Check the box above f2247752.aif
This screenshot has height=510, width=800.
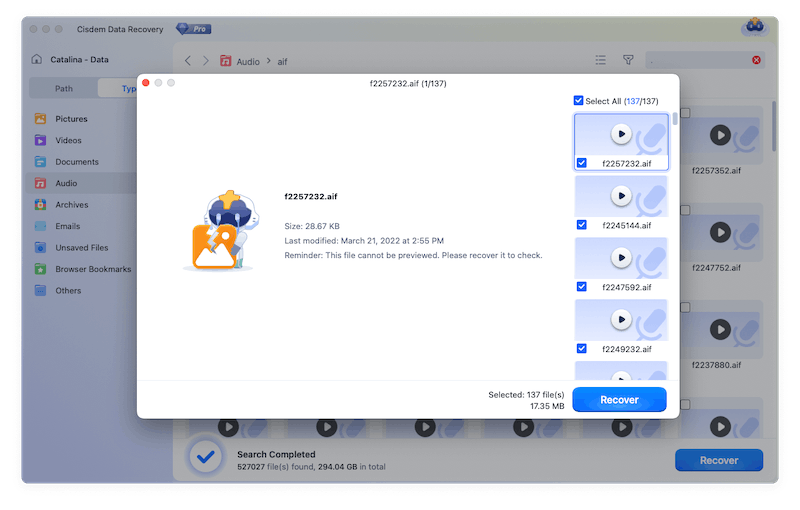coord(686,210)
